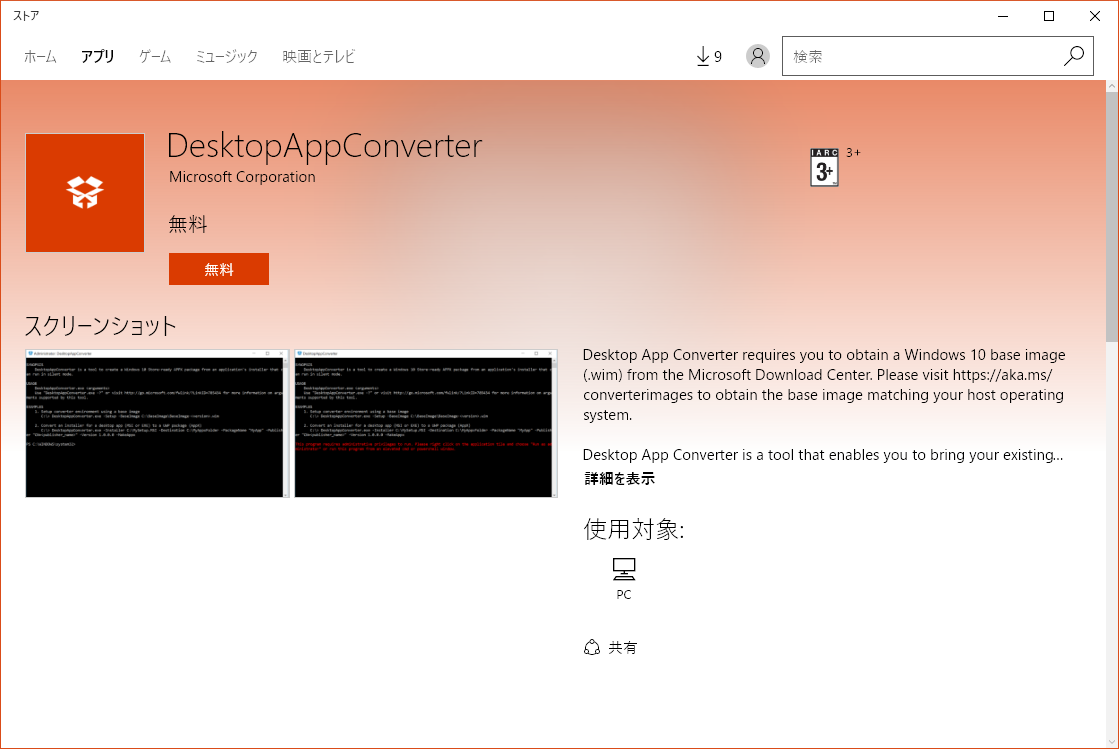Click the downloads arrow icon
1119x749 pixels.
click(703, 57)
